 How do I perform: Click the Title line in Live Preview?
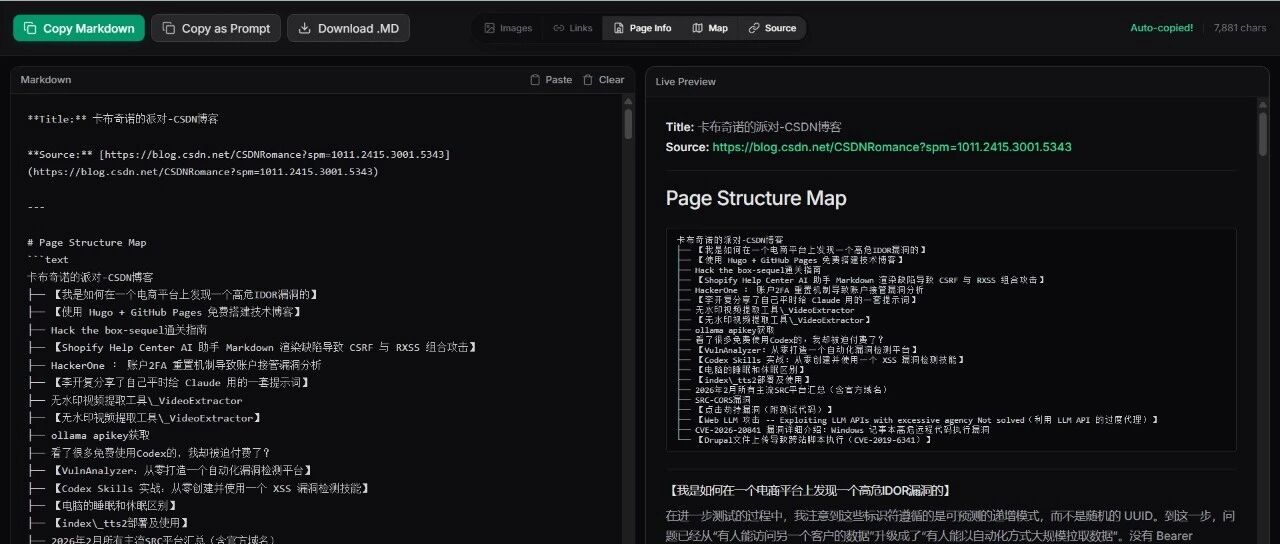click(x=754, y=127)
